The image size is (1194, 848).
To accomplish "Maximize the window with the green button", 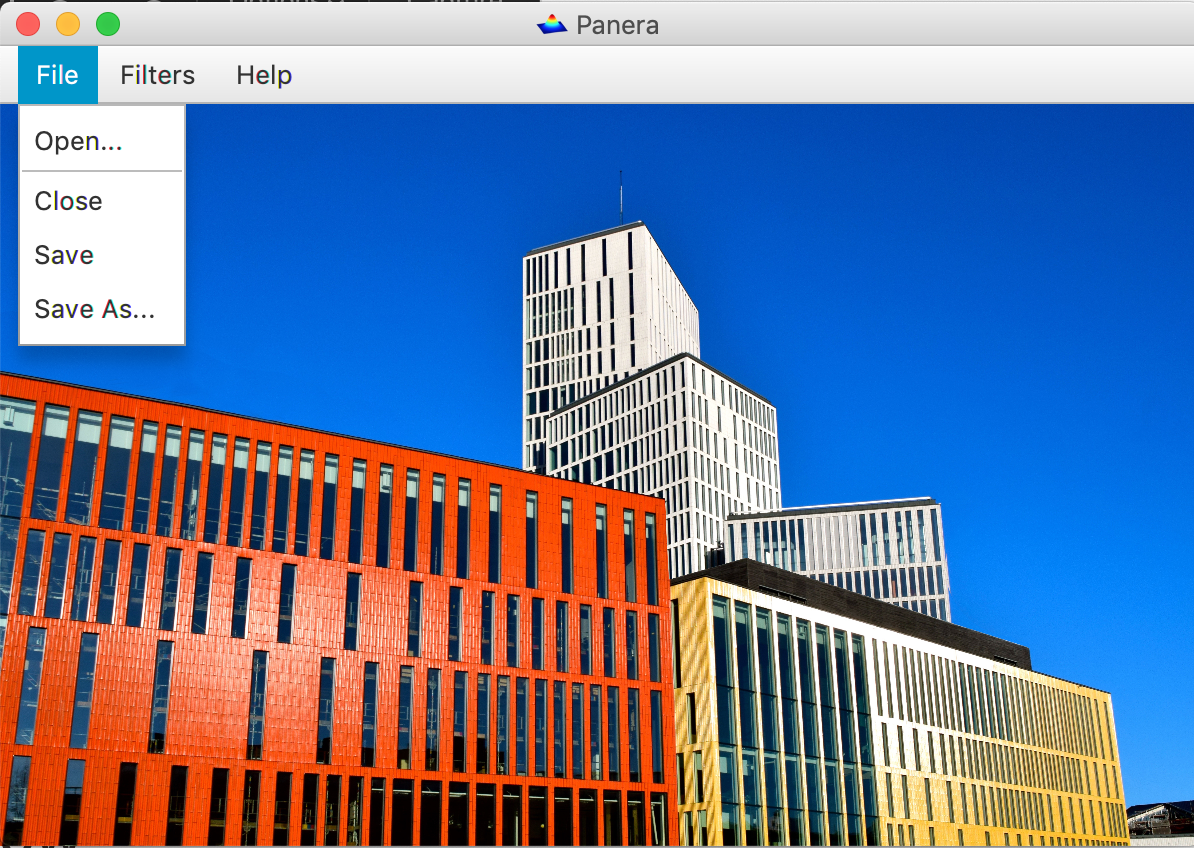I will tap(108, 24).
